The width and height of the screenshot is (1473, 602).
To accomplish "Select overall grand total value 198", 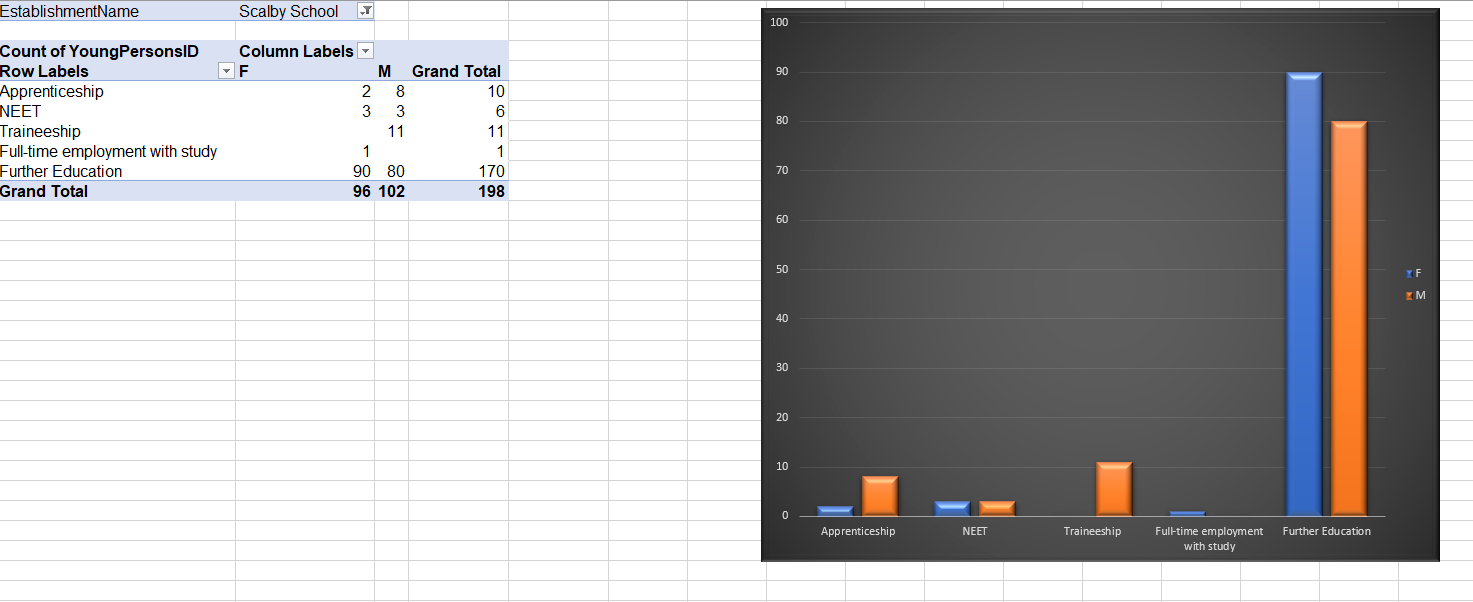I will [458, 191].
